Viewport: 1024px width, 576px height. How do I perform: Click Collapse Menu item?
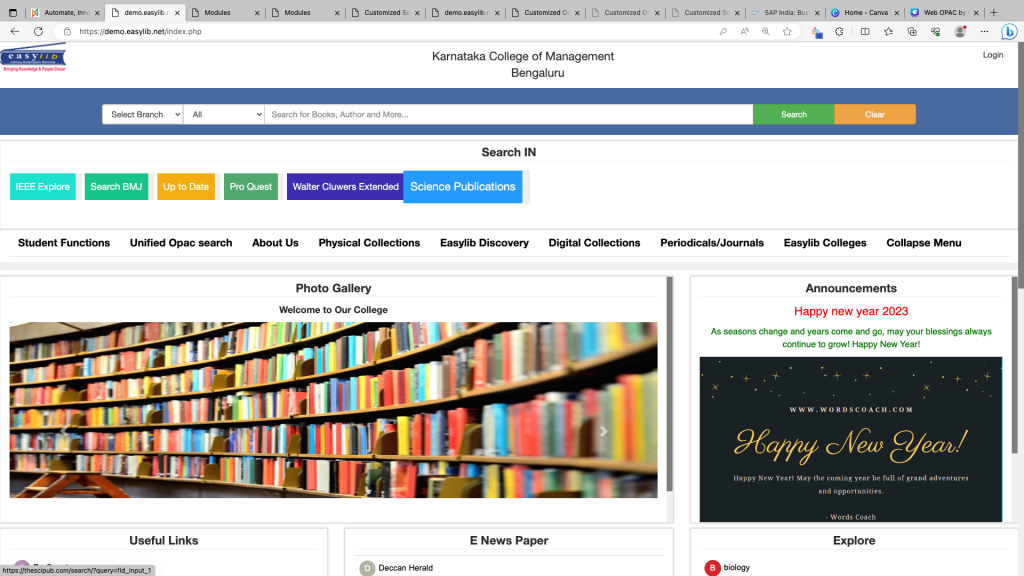923,243
